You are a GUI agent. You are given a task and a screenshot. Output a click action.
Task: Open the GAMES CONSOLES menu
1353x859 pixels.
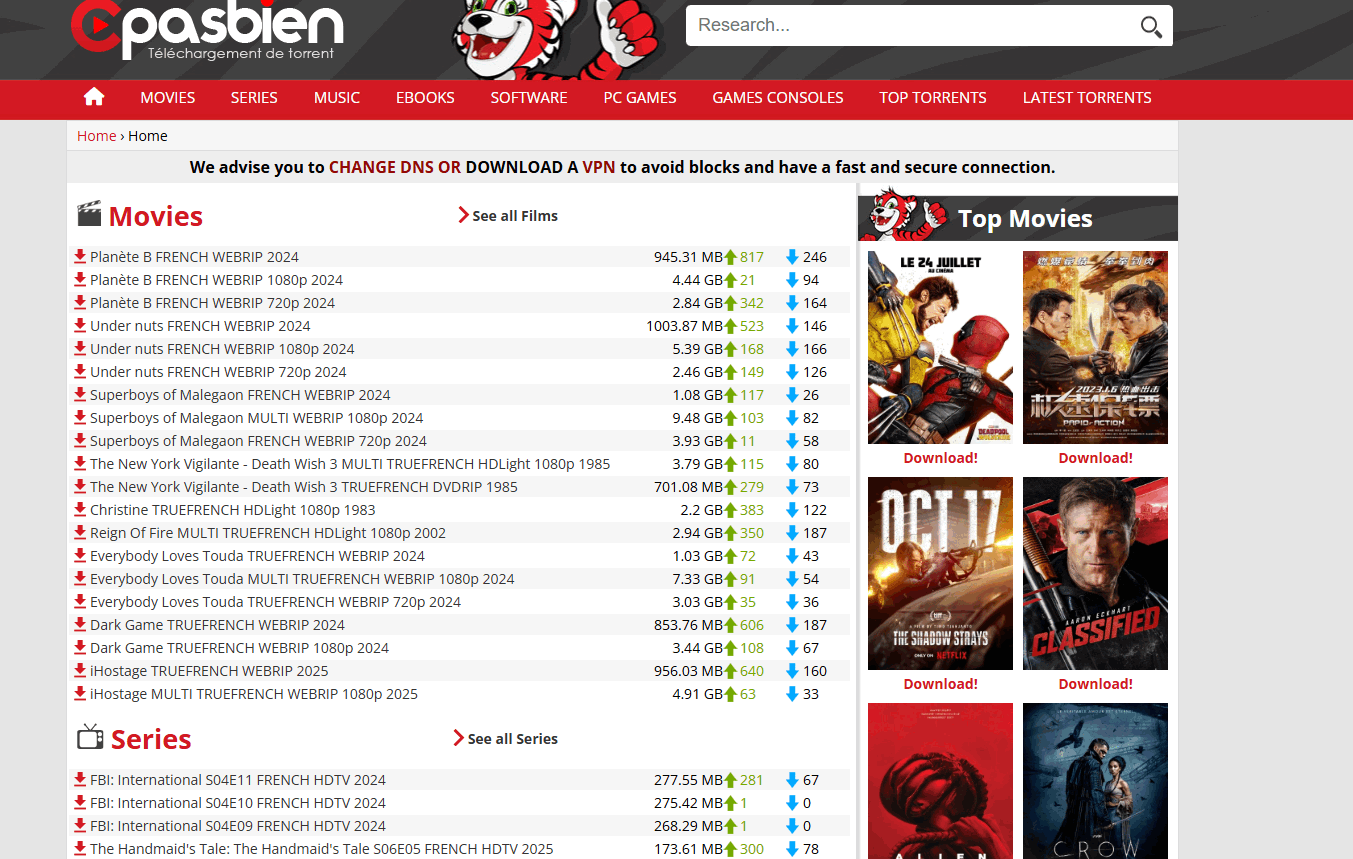(x=778, y=98)
